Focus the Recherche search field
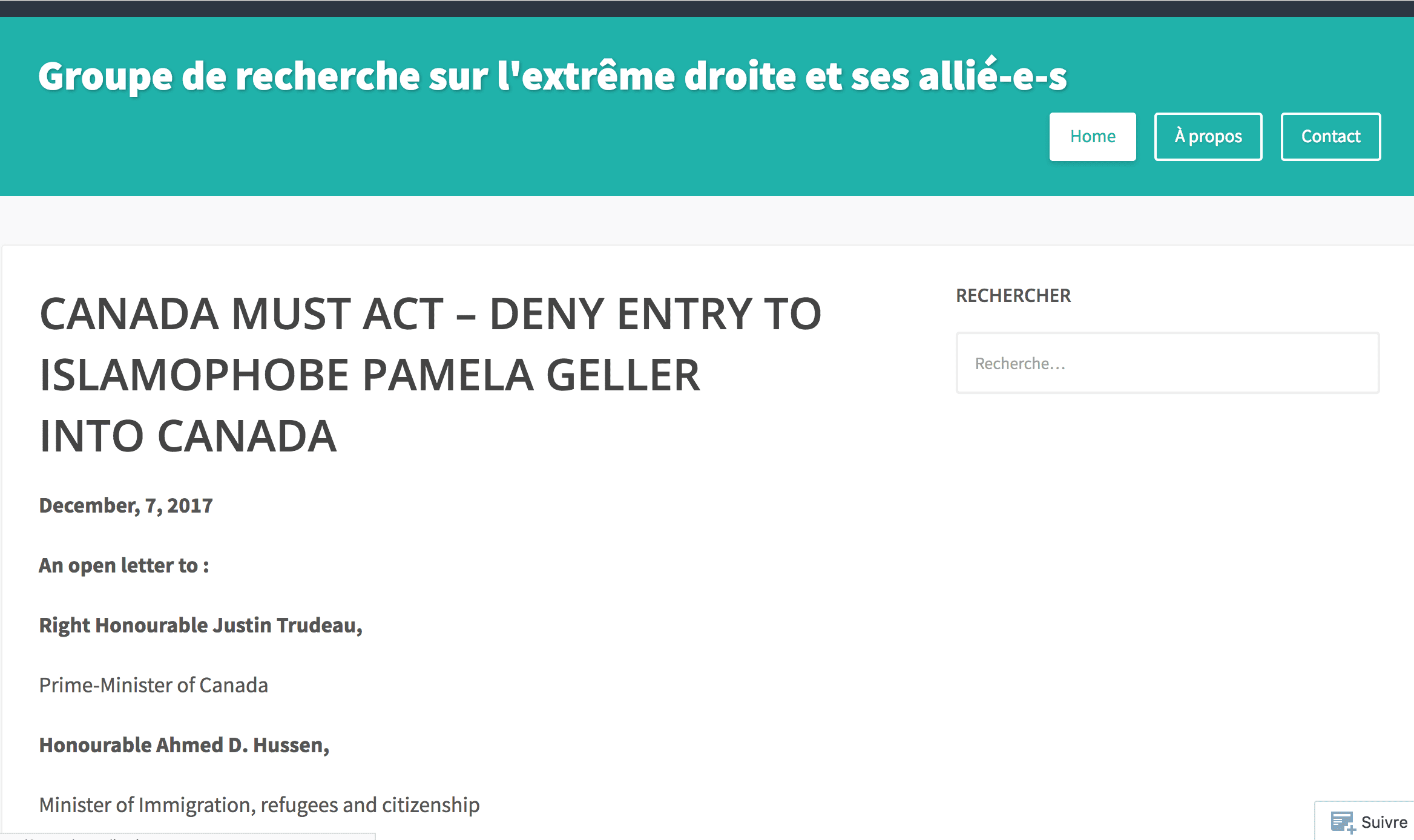1414x840 pixels. pos(1167,363)
